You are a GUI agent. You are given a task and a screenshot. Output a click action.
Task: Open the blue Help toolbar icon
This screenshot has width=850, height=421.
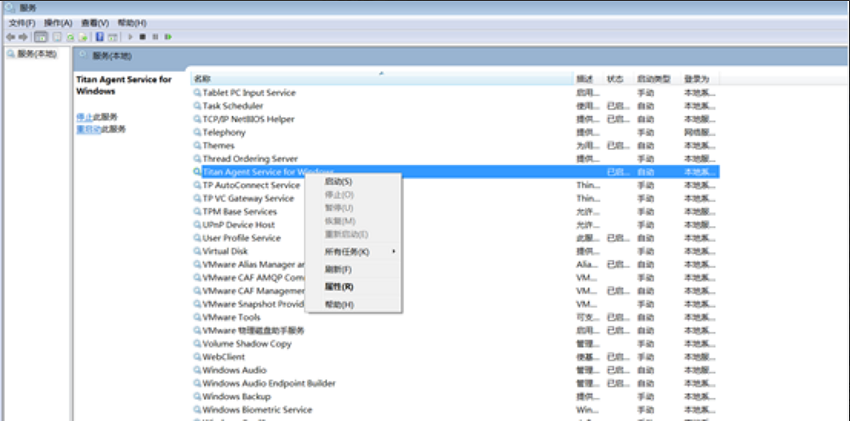pyautogui.click(x=100, y=37)
